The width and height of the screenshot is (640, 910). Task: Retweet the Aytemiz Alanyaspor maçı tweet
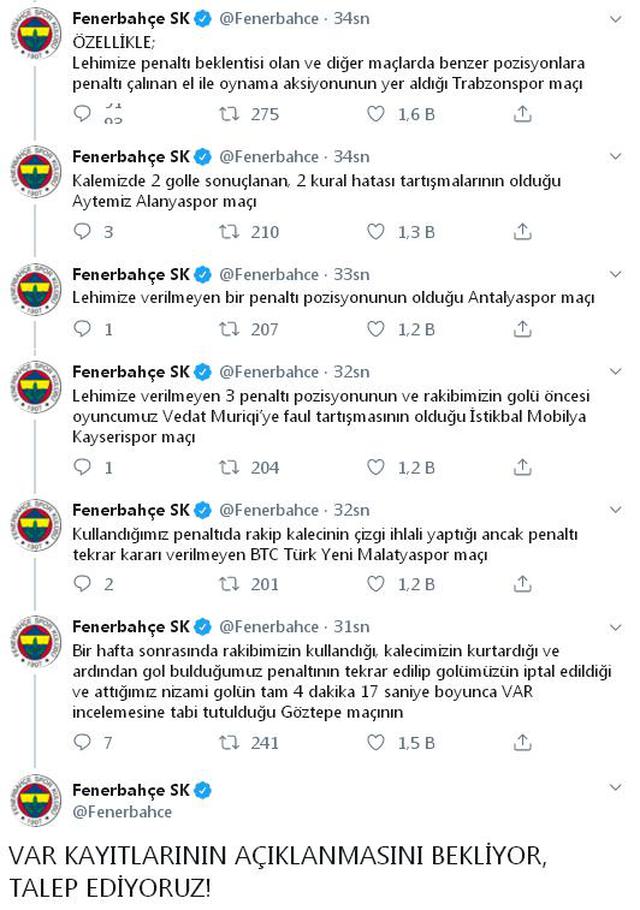pyautogui.click(x=229, y=232)
